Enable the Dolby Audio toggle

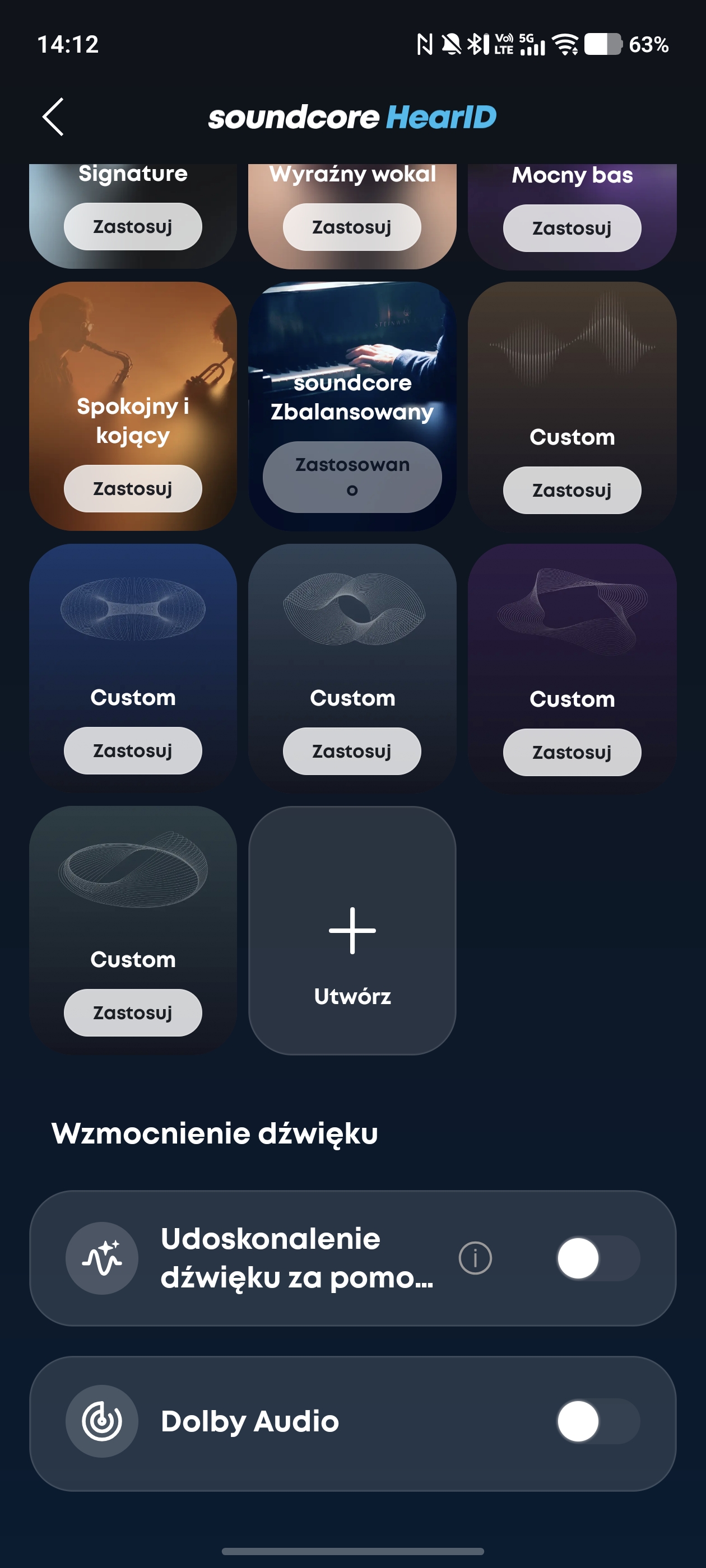pyautogui.click(x=597, y=1421)
